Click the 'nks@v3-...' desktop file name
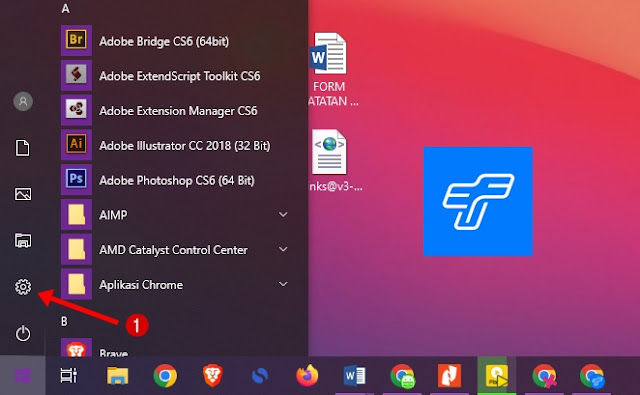The width and height of the screenshot is (640, 395). [335, 186]
